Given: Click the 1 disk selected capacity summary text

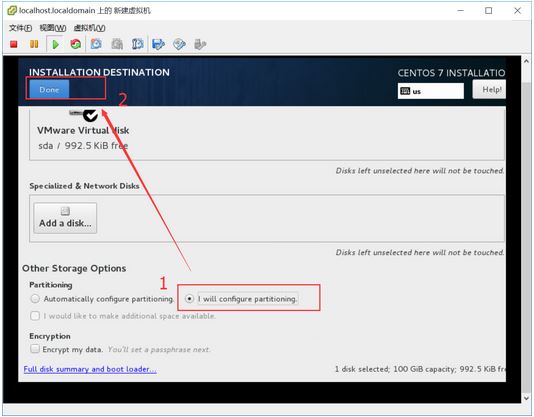Looking at the screenshot, I should [420, 369].
